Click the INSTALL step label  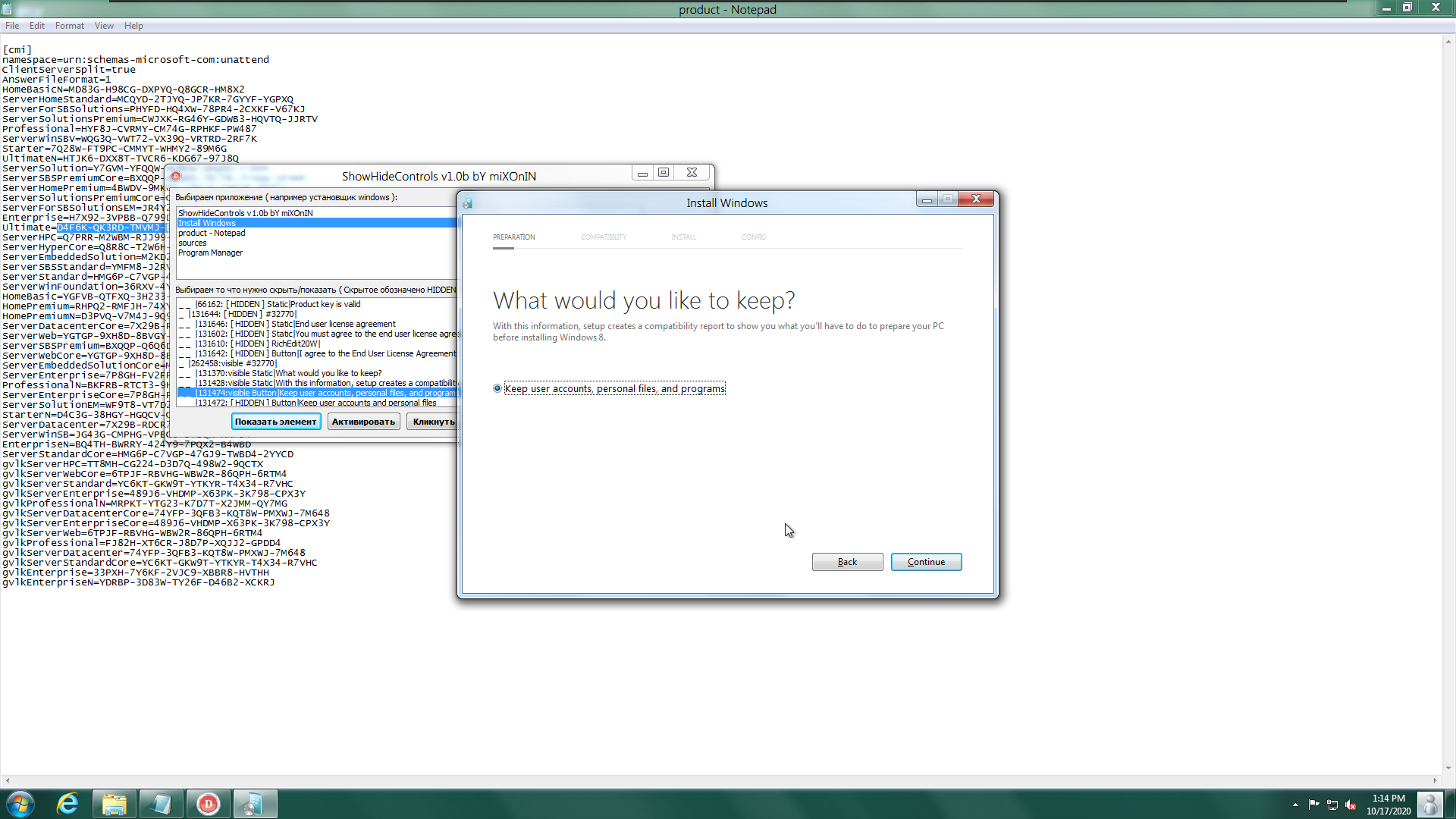(683, 237)
